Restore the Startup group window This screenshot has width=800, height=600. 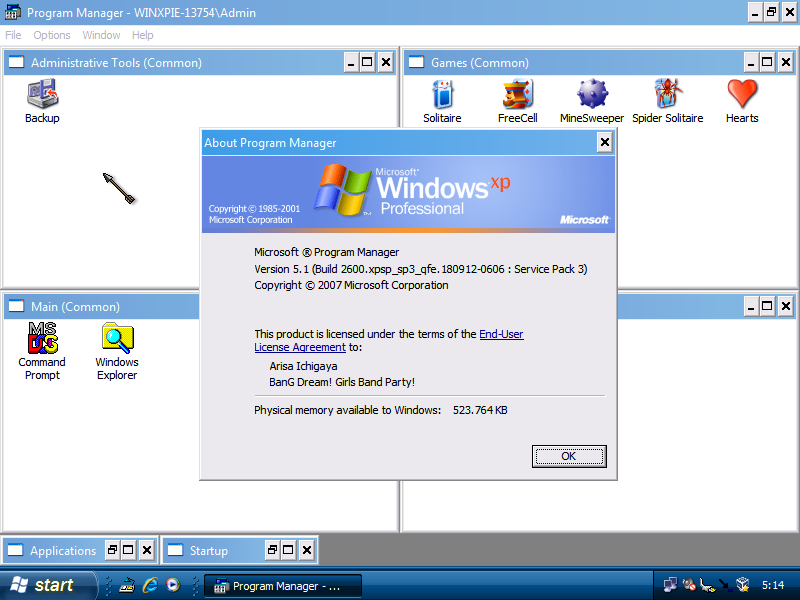coord(272,550)
